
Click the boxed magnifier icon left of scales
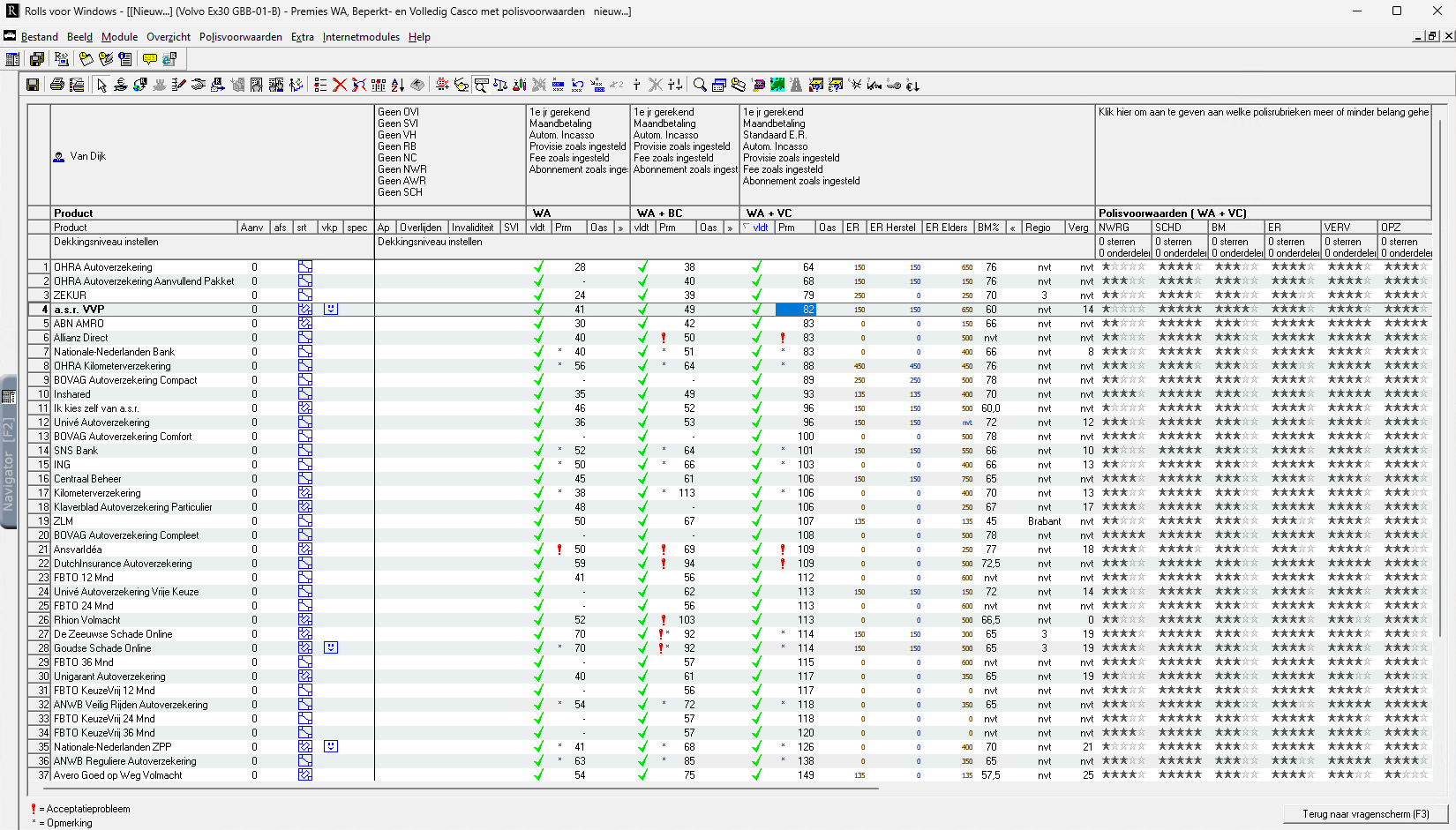[481, 85]
